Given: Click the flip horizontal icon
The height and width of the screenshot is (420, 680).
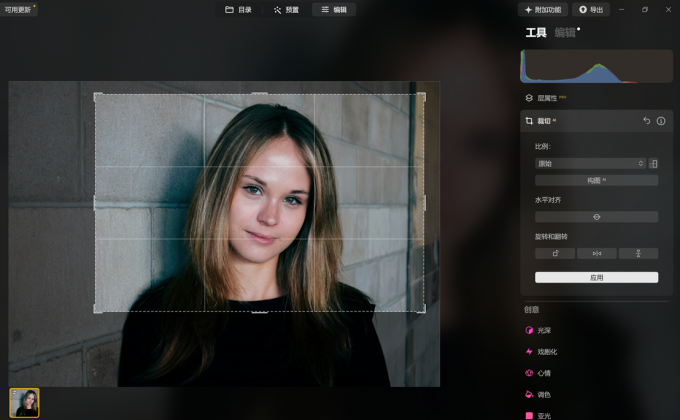Looking at the screenshot, I should point(596,253).
